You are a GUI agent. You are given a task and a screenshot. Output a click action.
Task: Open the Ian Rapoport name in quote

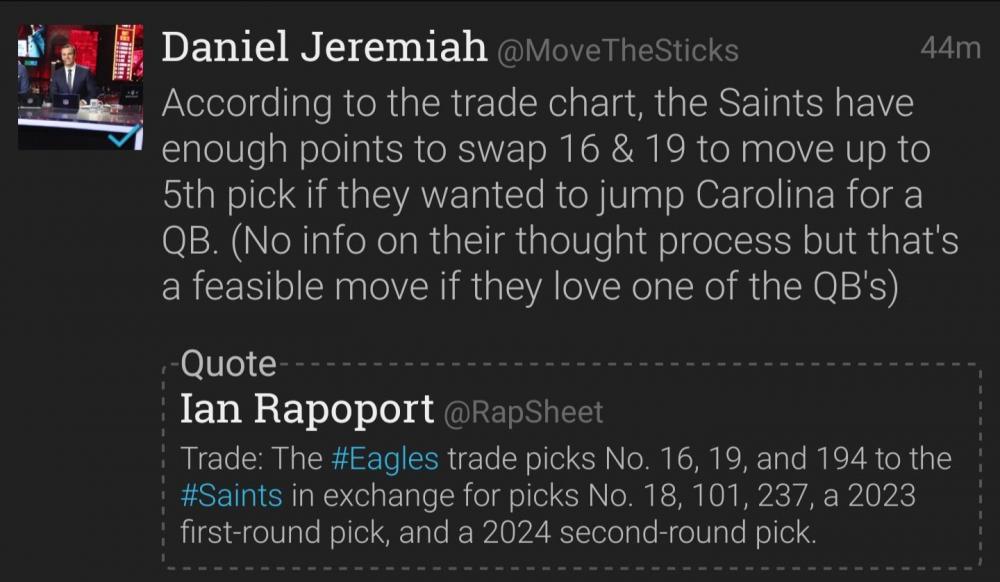(x=307, y=409)
